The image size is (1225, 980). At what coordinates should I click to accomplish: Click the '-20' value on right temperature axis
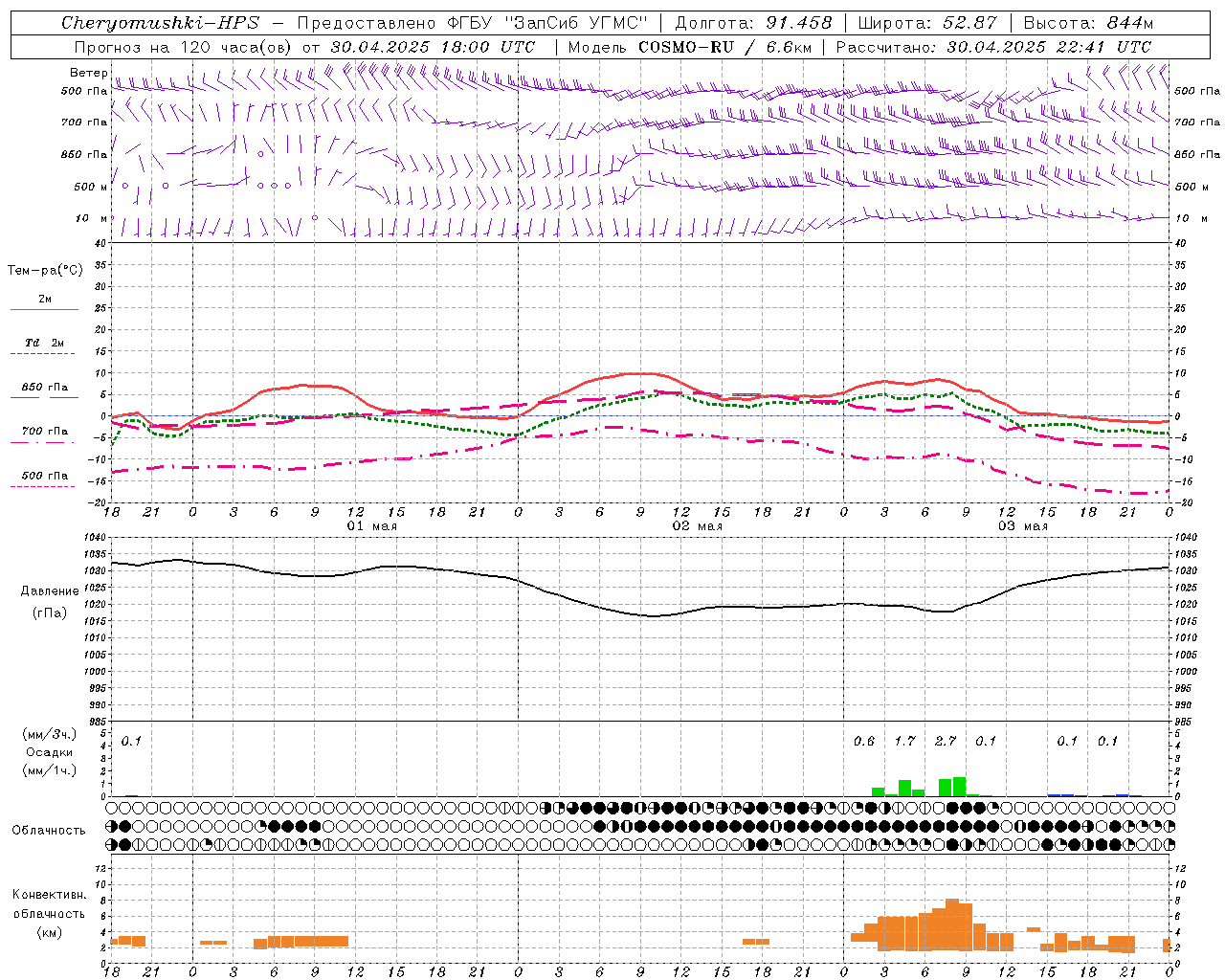[x=1182, y=502]
